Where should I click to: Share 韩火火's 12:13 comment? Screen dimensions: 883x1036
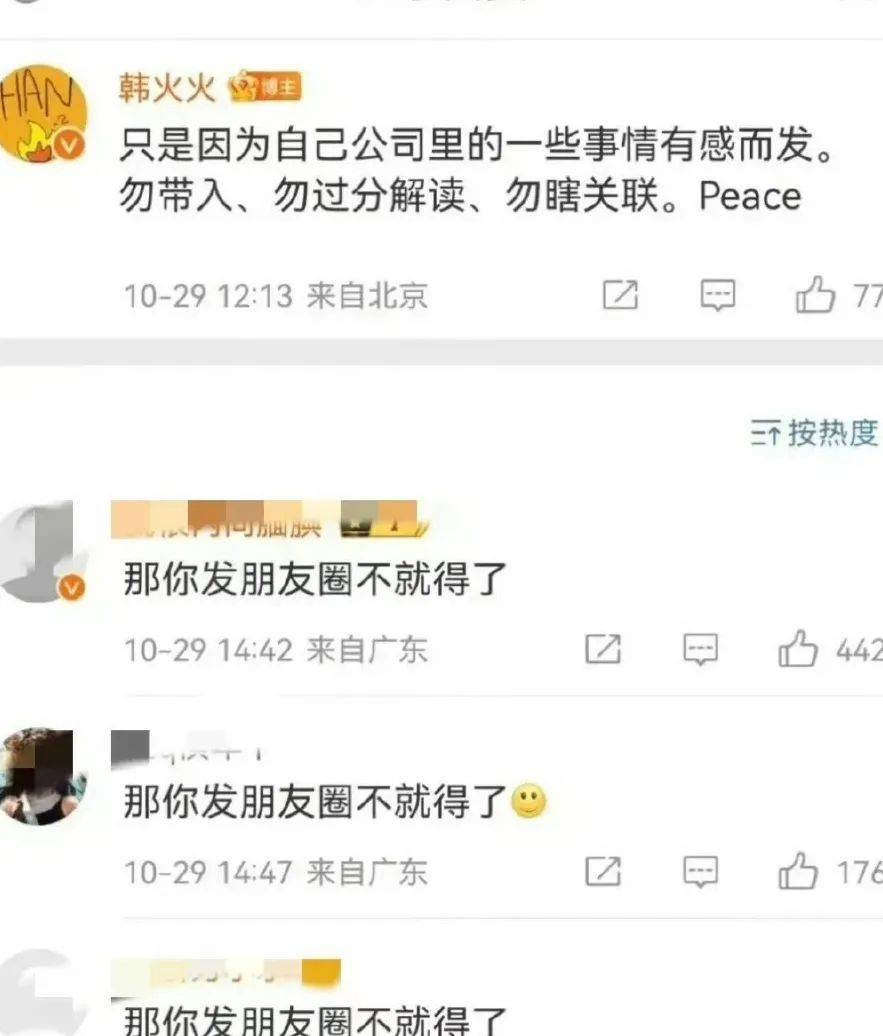[x=621, y=295]
